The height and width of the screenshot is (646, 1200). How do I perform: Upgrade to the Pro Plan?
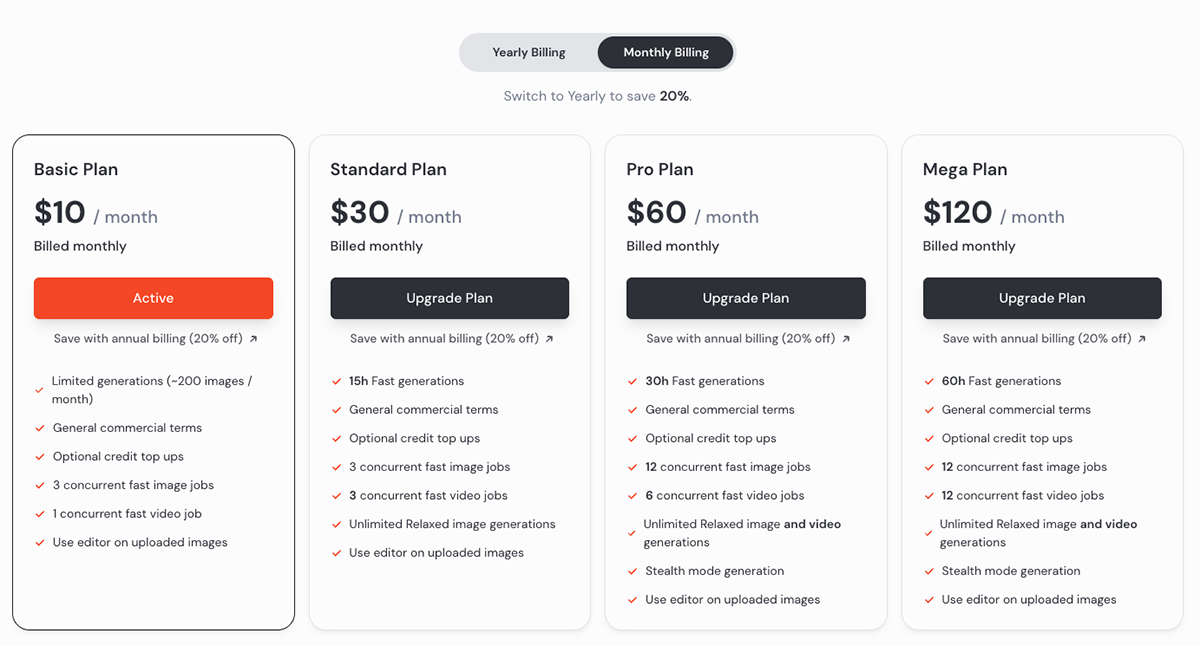tap(745, 298)
